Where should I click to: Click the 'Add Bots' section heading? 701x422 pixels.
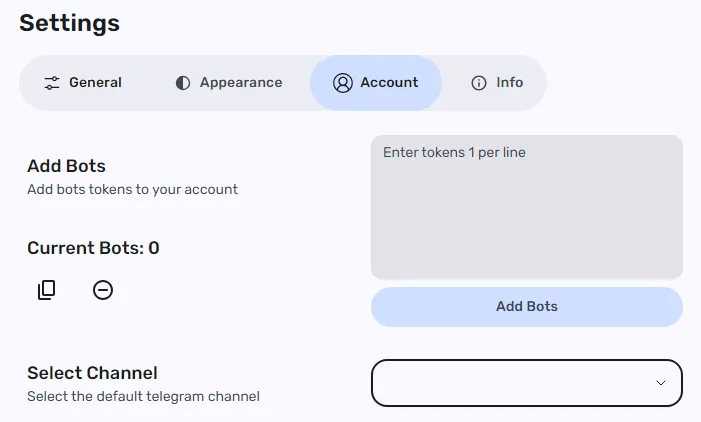point(66,166)
